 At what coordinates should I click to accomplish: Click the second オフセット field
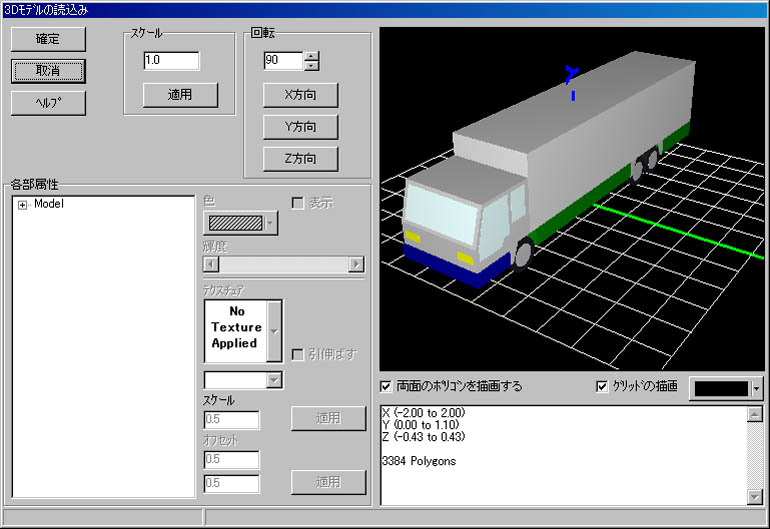(x=231, y=483)
